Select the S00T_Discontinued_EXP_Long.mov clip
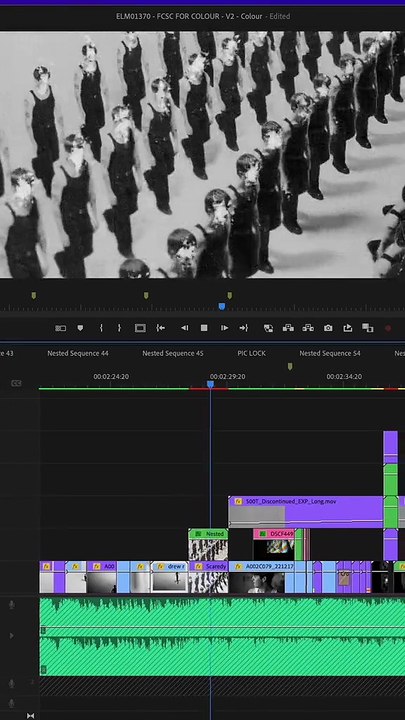Screen dimensions: 405x720 point(305,512)
